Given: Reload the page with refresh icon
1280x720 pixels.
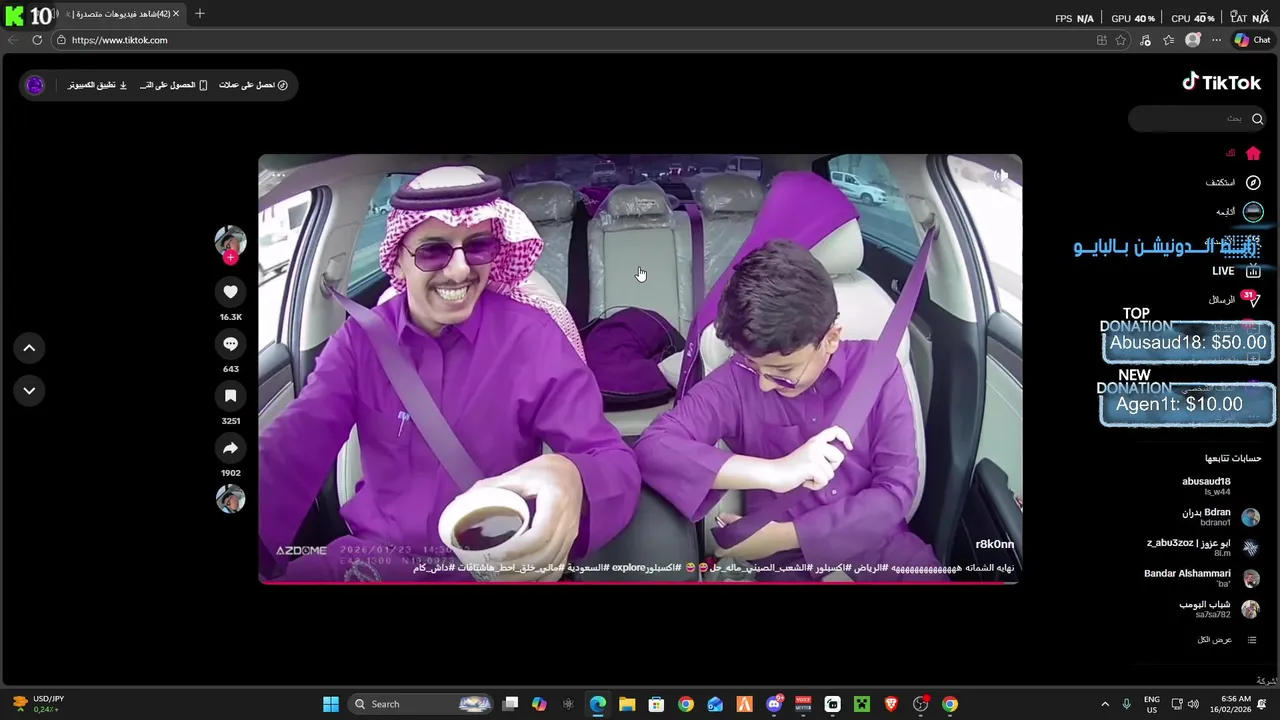Looking at the screenshot, I should click(37, 40).
